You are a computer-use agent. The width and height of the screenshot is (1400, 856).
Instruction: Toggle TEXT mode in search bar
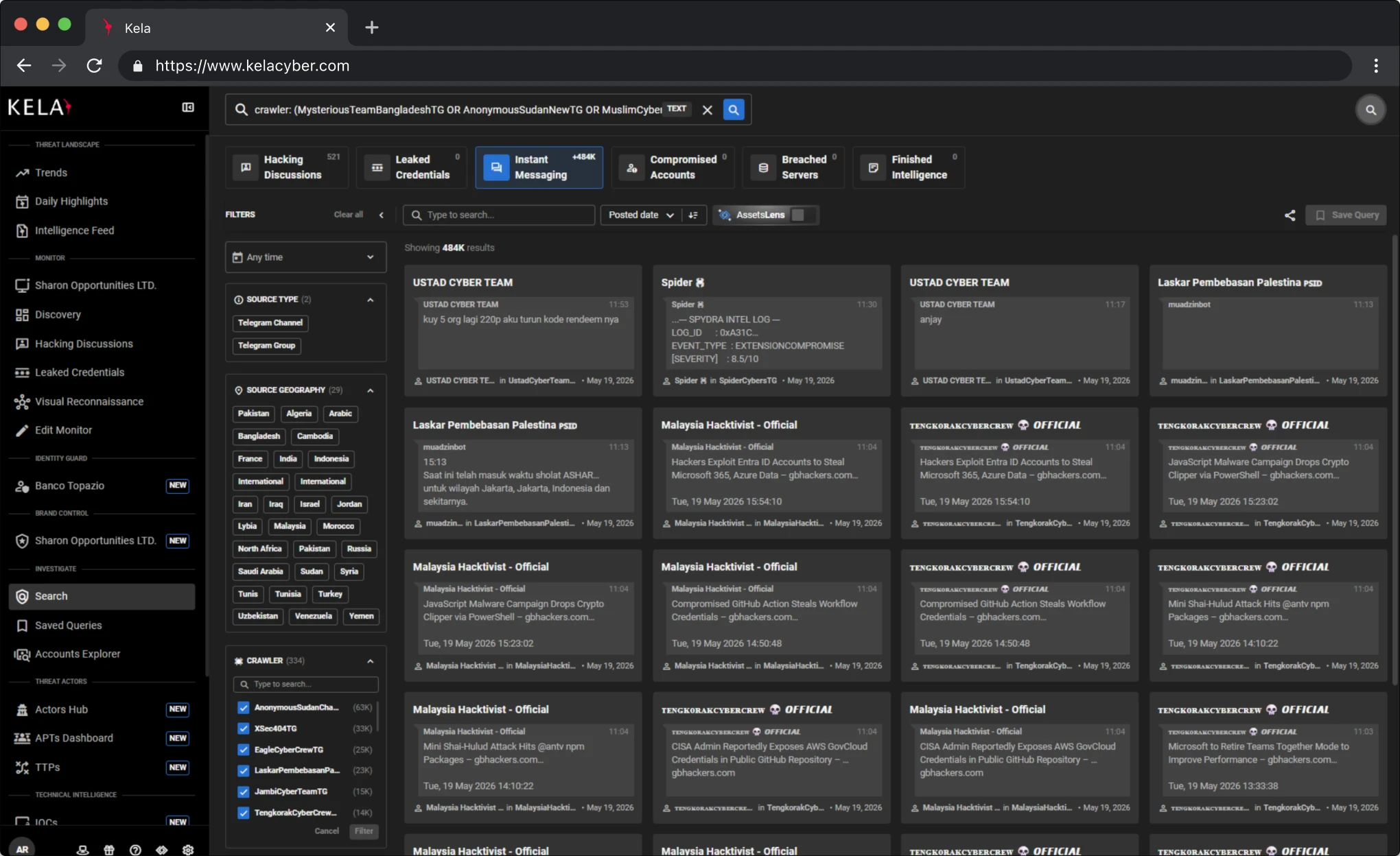tap(677, 109)
